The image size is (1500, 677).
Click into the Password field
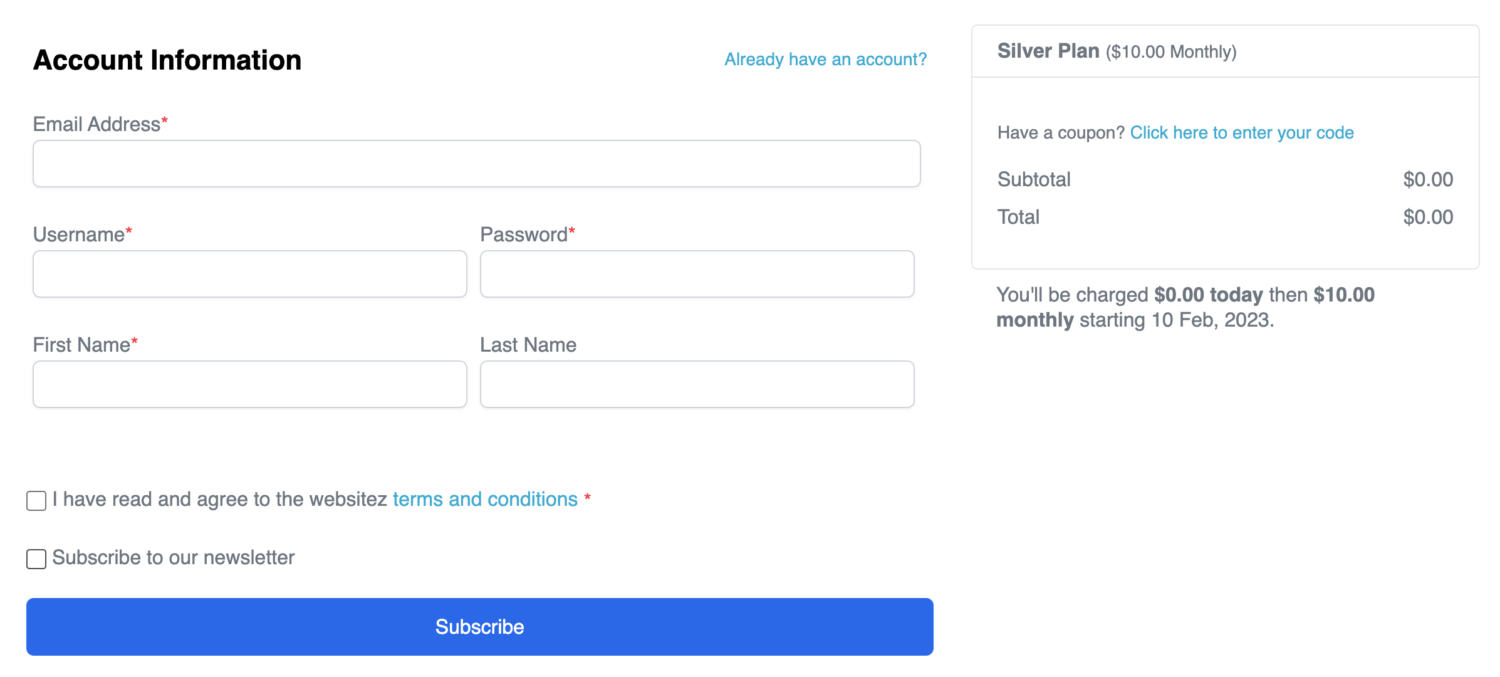click(697, 274)
